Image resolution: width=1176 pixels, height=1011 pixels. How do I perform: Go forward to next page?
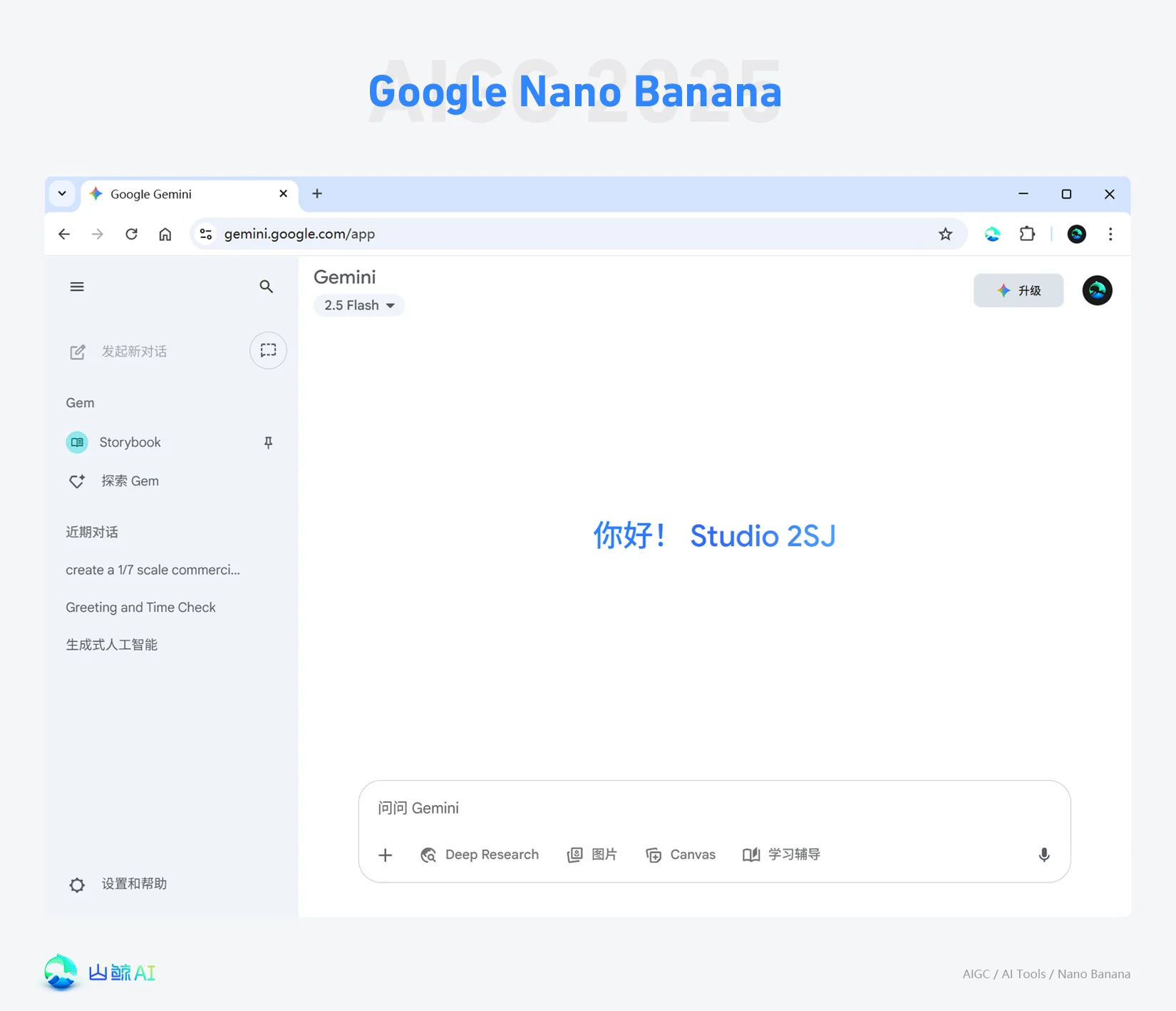click(98, 234)
